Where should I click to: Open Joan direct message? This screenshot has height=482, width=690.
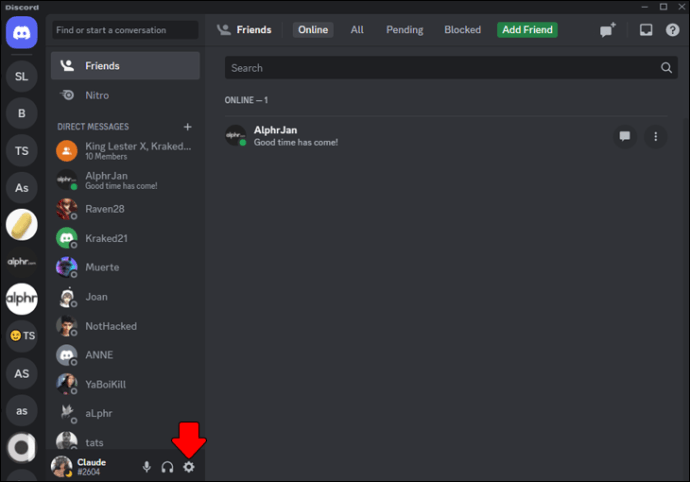point(125,297)
